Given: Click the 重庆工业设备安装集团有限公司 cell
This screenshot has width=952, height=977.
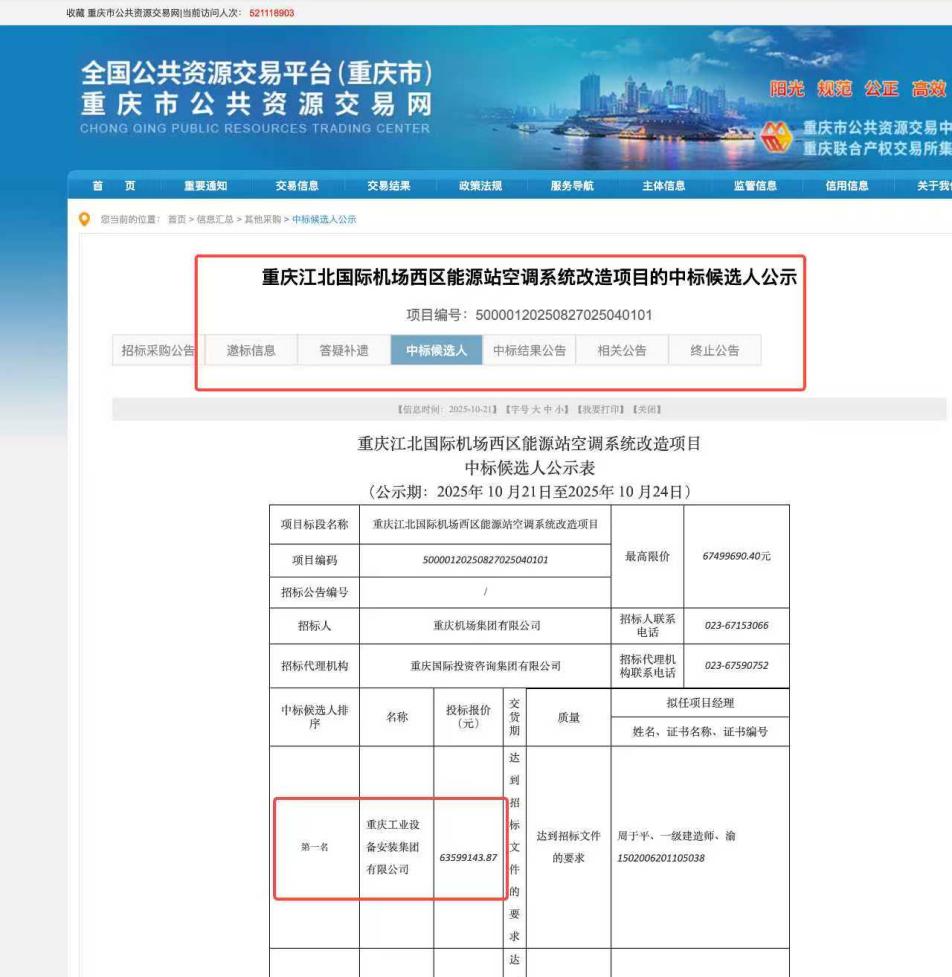Looking at the screenshot, I should 396,847.
